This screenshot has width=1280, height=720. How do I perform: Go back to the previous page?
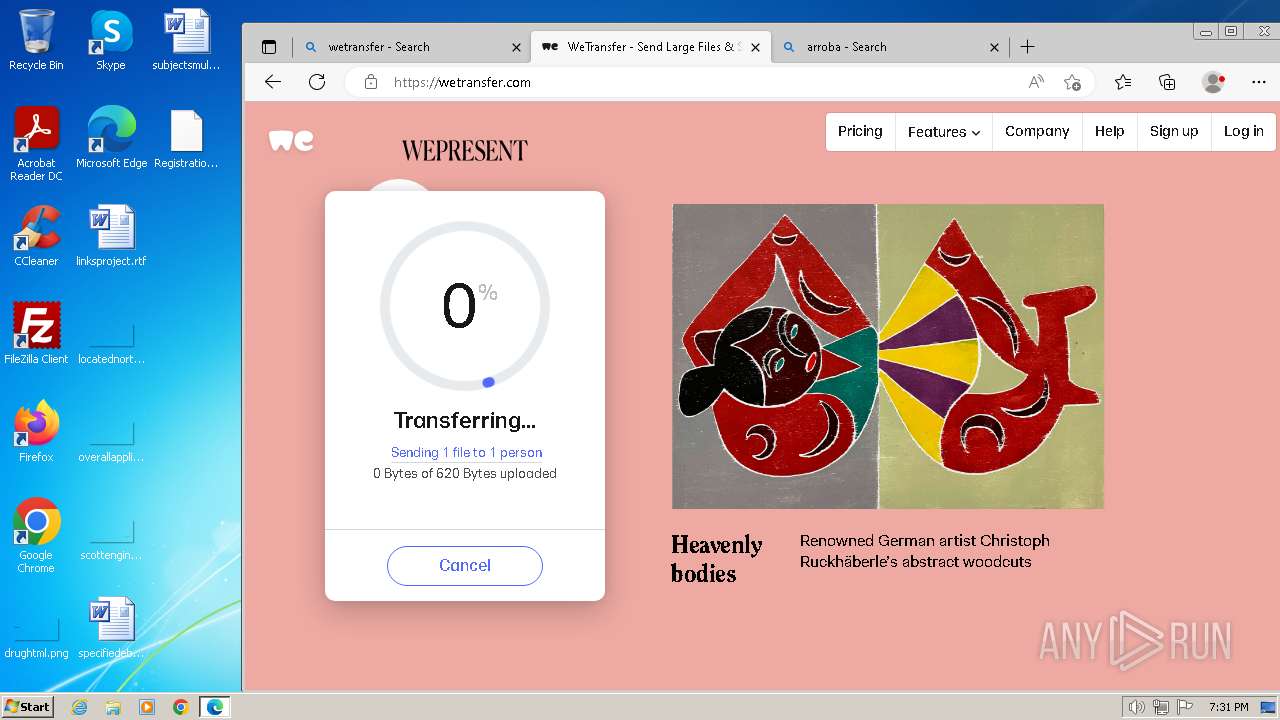273,82
